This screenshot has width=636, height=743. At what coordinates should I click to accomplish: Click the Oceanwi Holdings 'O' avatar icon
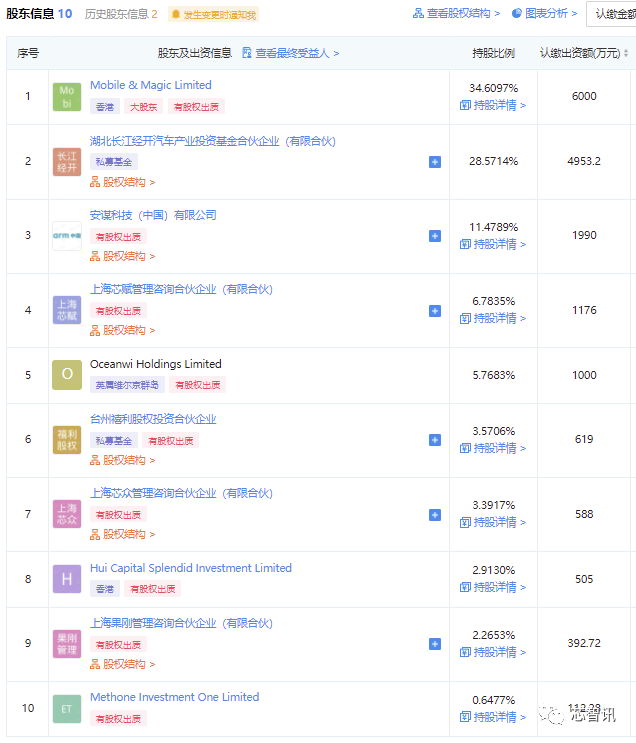pyautogui.click(x=67, y=375)
